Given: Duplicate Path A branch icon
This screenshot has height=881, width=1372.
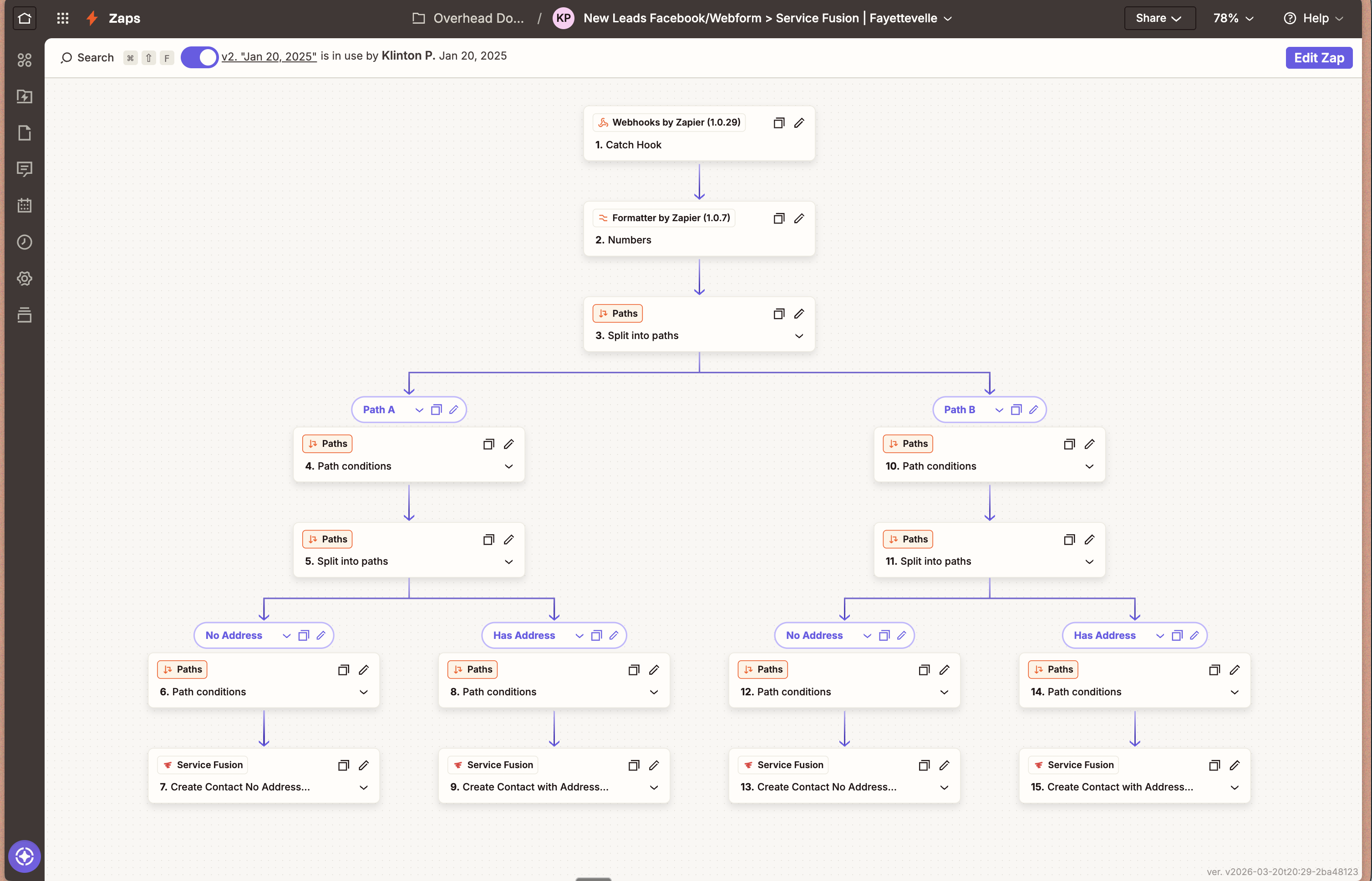Looking at the screenshot, I should (437, 410).
